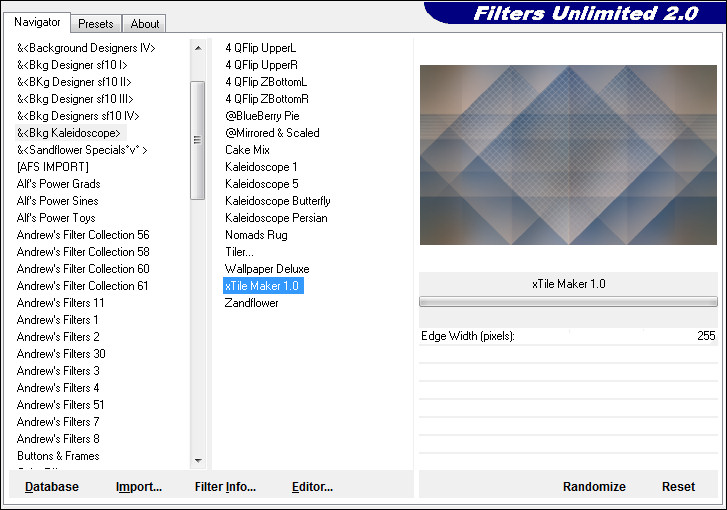The height and width of the screenshot is (510, 727).
Task: Select the Kaleidoscope Butterfly filter
Action: tap(278, 201)
